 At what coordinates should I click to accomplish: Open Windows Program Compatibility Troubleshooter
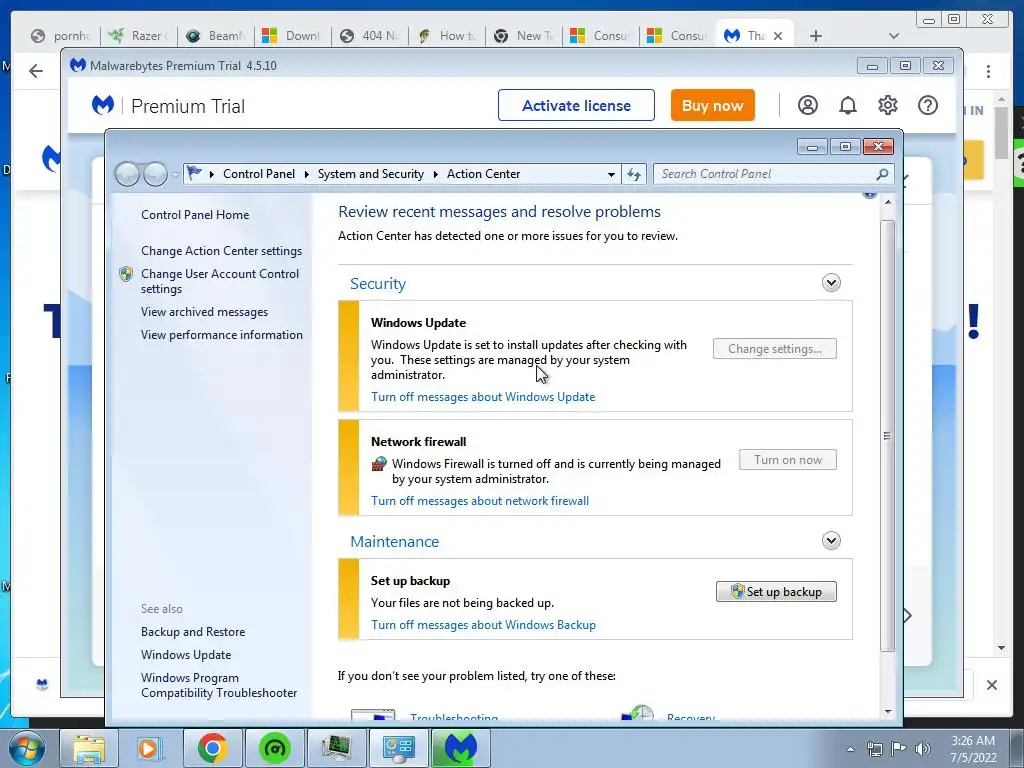point(219,685)
